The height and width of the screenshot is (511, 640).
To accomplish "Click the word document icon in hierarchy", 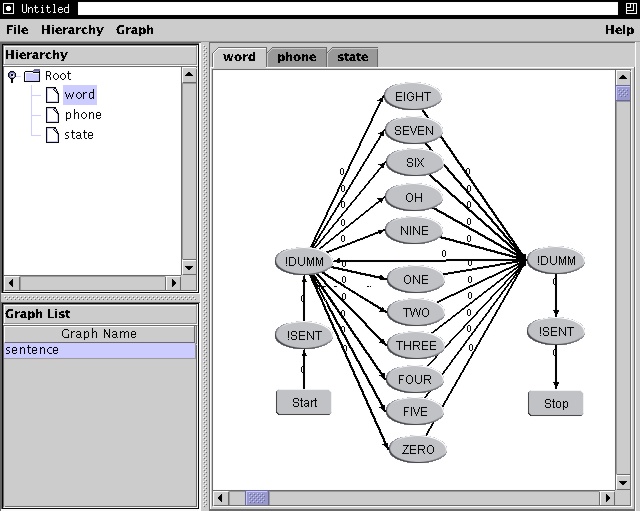I will (52, 95).
